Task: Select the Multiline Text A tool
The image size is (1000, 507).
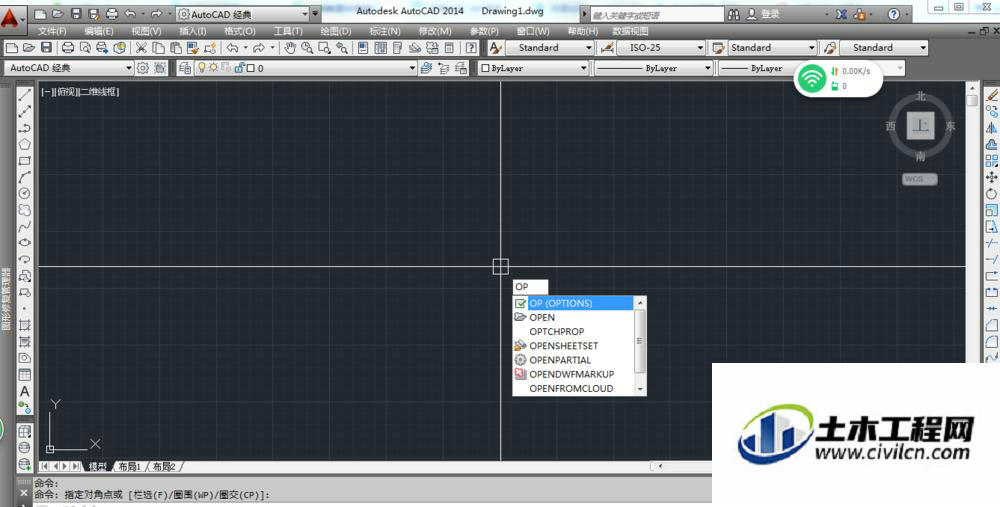Action: tap(25, 391)
